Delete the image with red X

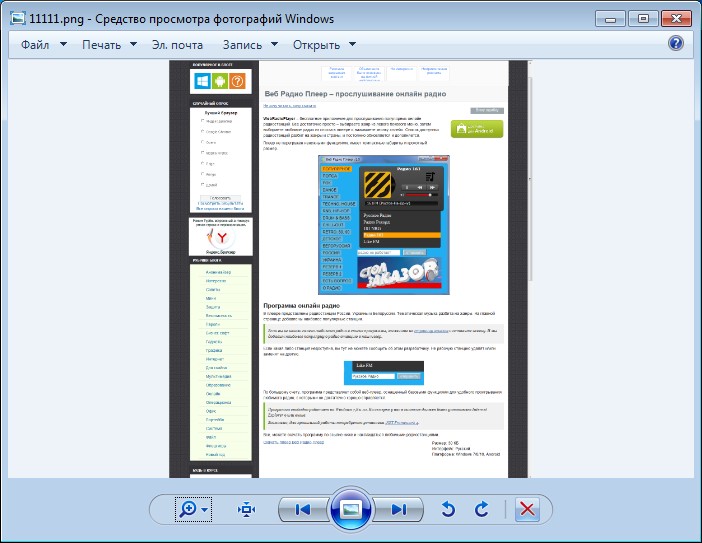(x=527, y=509)
